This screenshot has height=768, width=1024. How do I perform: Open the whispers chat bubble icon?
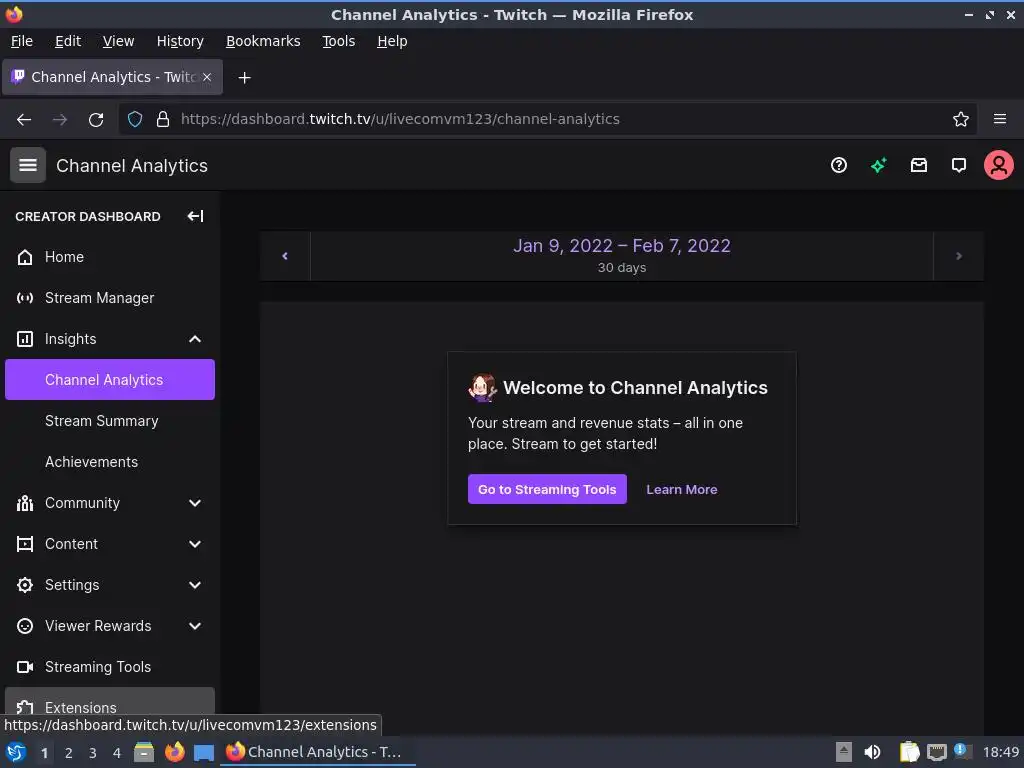pos(959,165)
